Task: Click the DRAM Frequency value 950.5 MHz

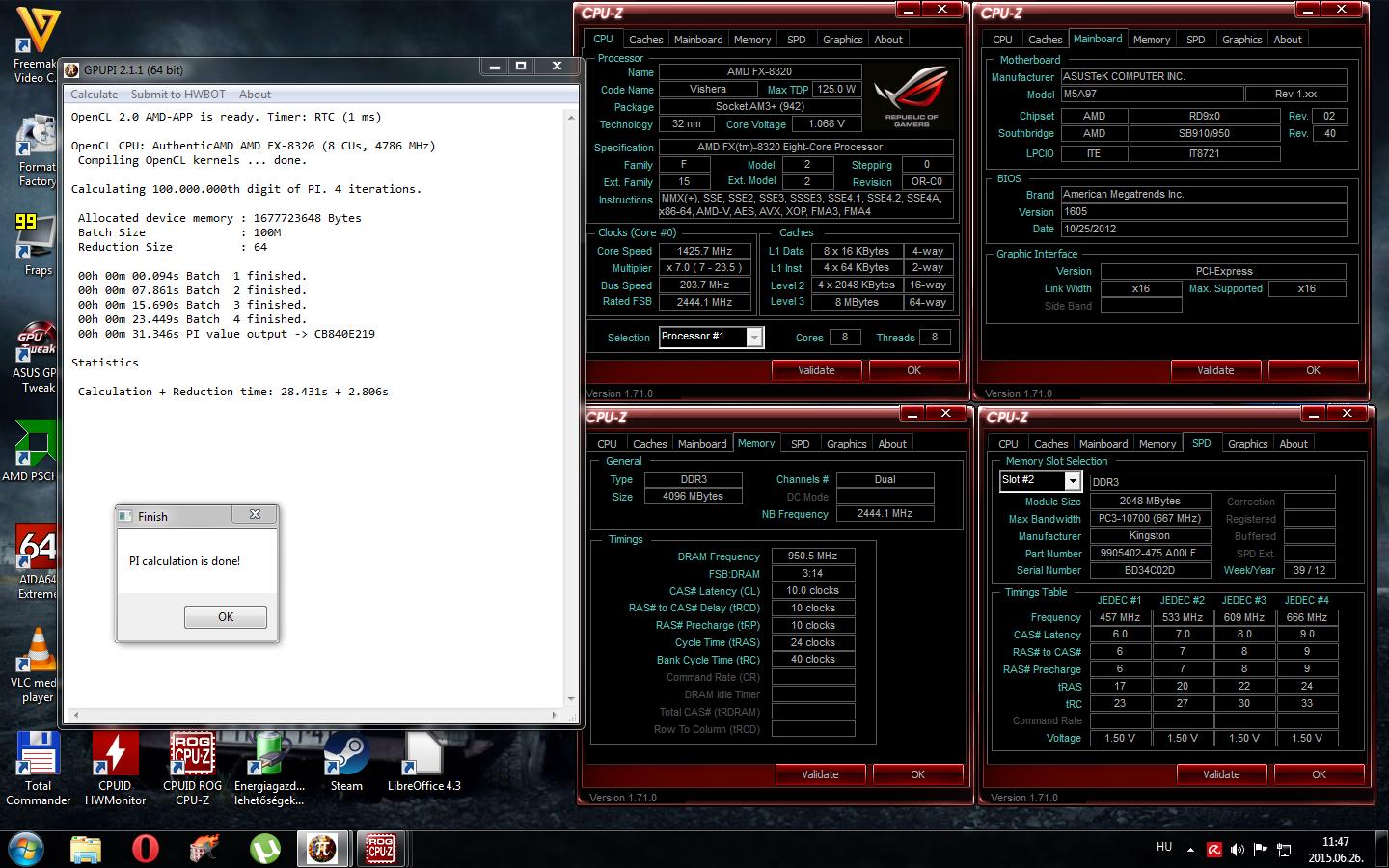Action: pyautogui.click(x=813, y=556)
